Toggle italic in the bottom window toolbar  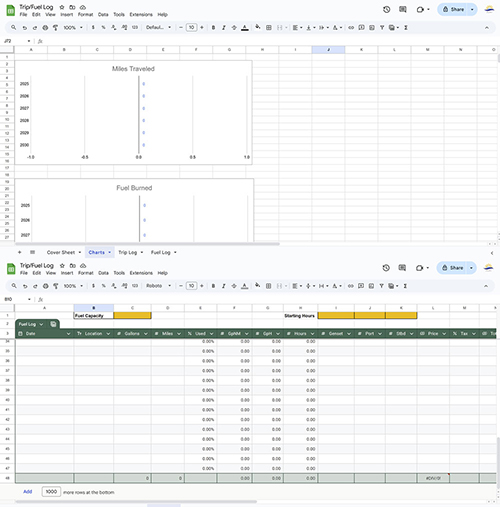pos(224,286)
